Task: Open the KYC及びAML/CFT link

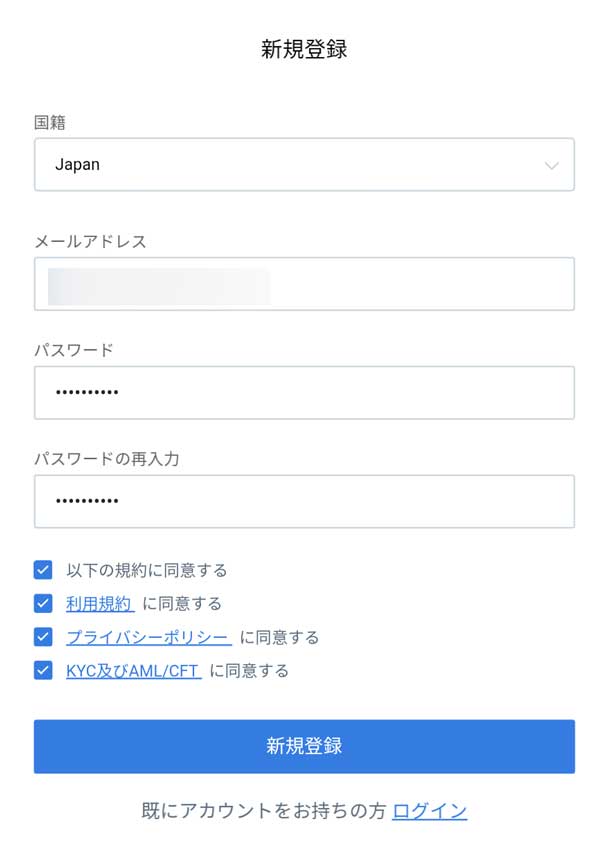Action: [x=134, y=671]
